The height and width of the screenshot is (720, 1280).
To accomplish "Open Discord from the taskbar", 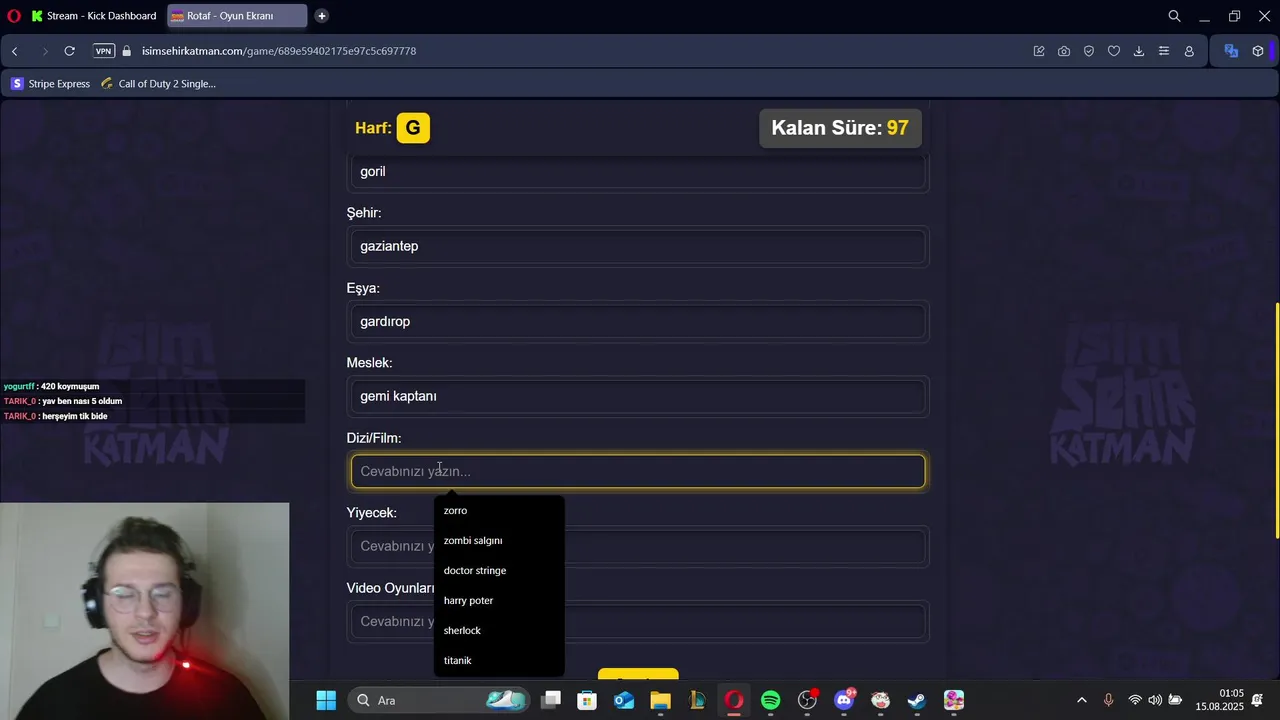I will (844, 700).
